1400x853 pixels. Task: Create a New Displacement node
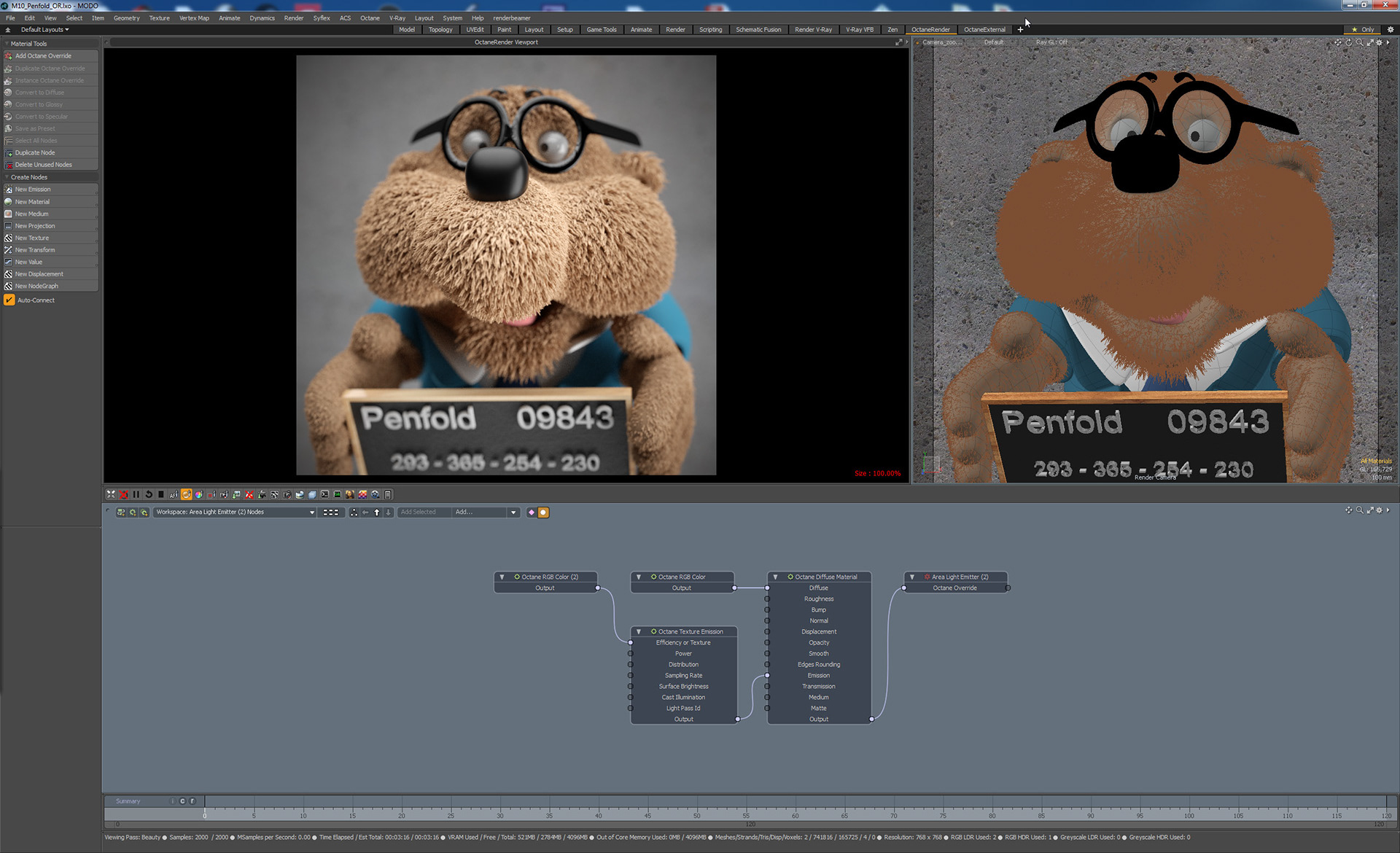pos(39,274)
